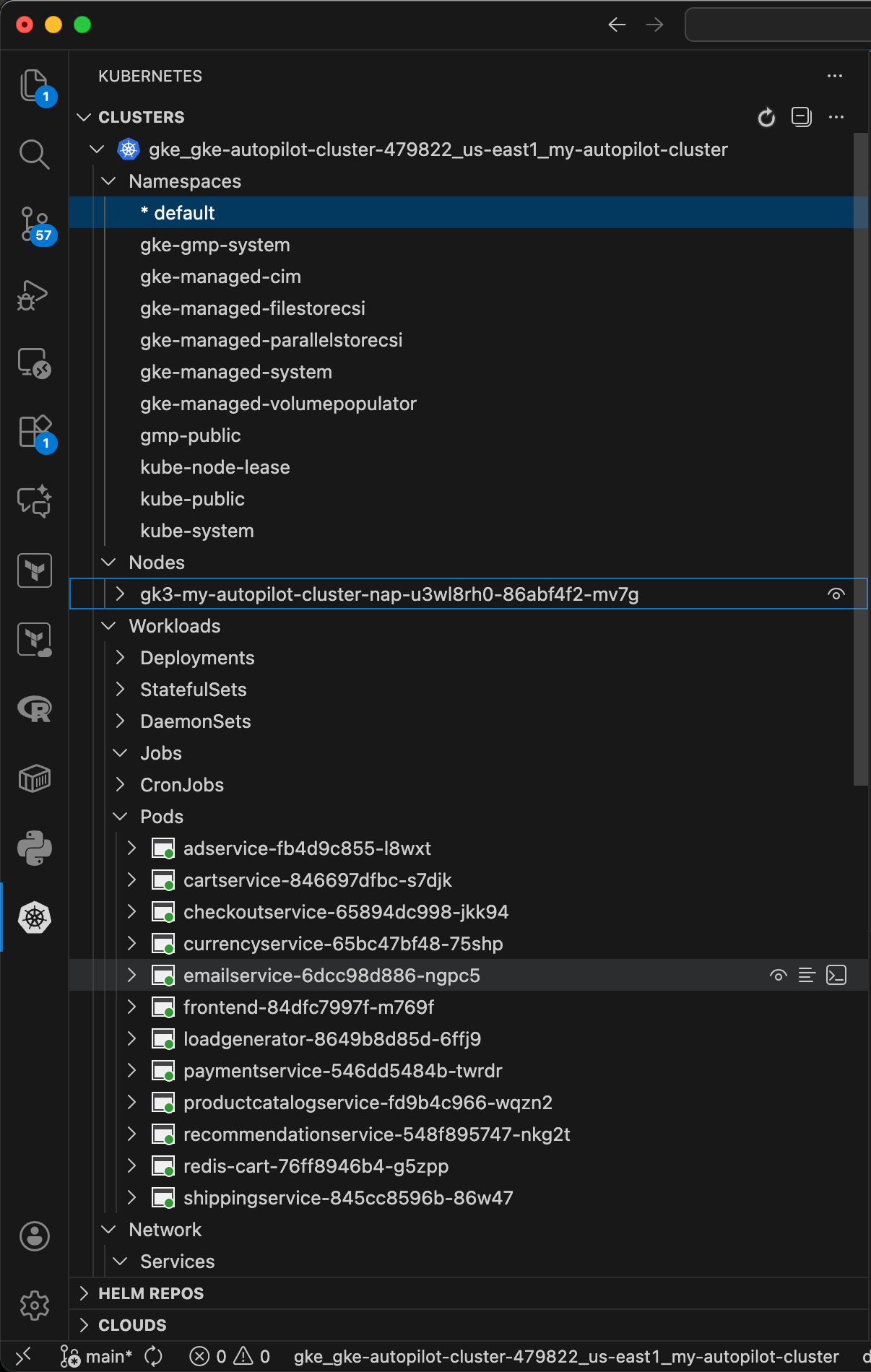Toggle watch on emailservice pod
The image size is (871, 1372).
click(x=778, y=976)
